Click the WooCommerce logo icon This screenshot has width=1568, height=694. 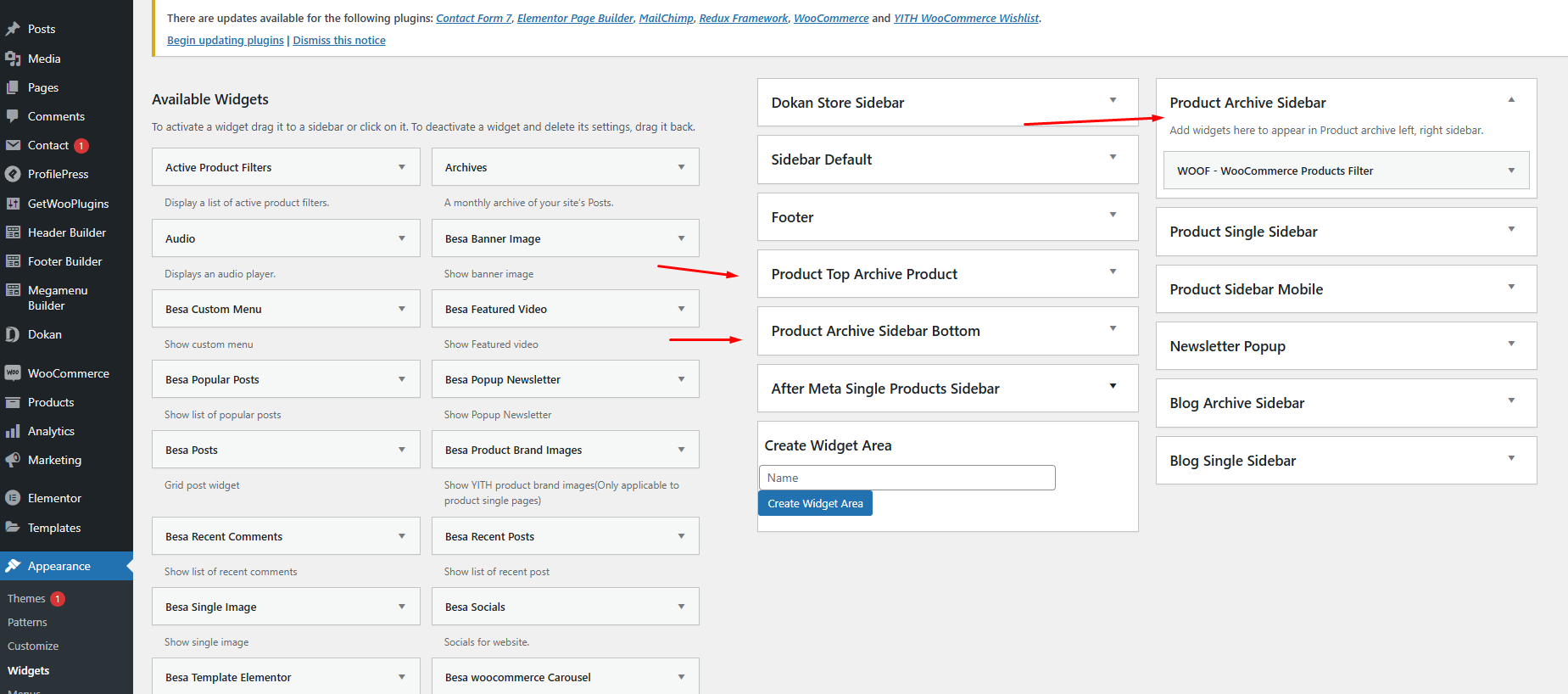click(13, 373)
